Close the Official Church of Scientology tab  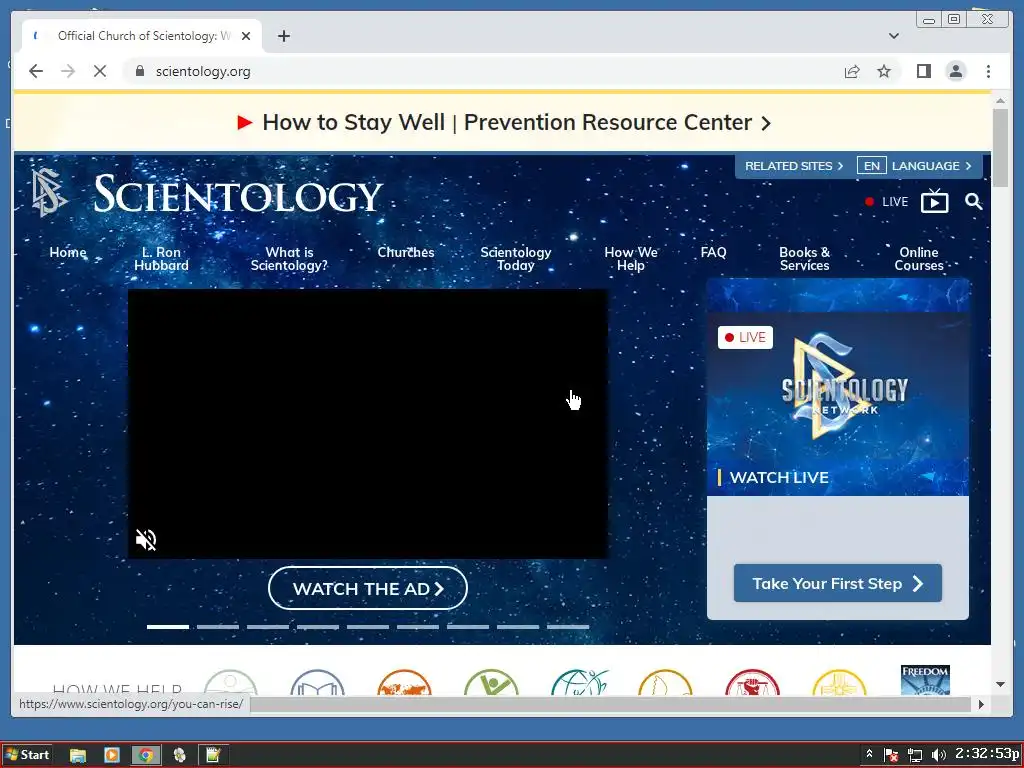click(246, 36)
